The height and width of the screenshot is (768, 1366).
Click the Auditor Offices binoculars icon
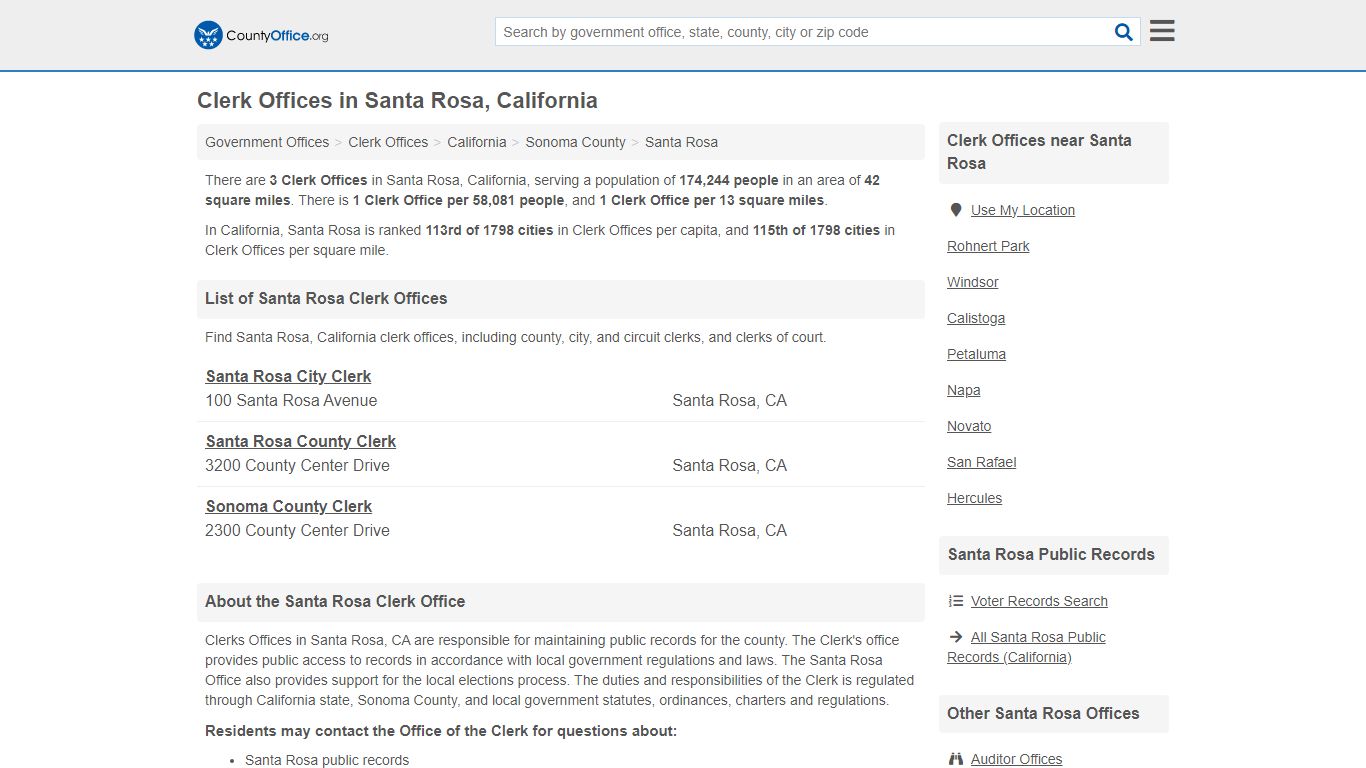tap(956, 759)
